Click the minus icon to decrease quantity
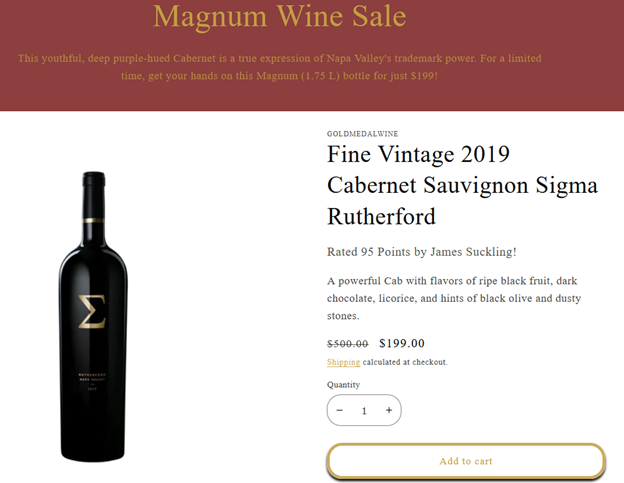This screenshot has height=483, width=624. [x=340, y=410]
